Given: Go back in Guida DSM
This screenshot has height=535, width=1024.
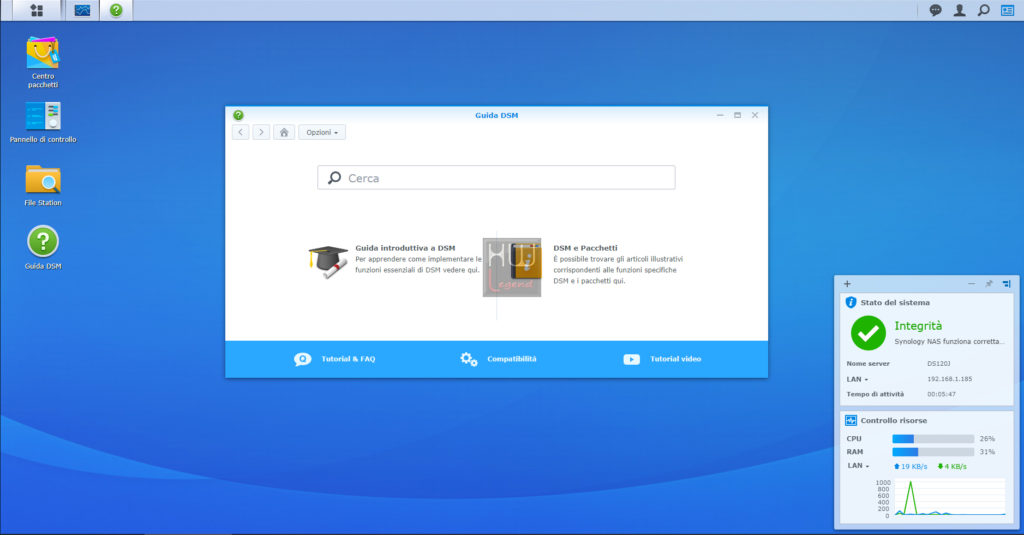Looking at the screenshot, I should 240,132.
